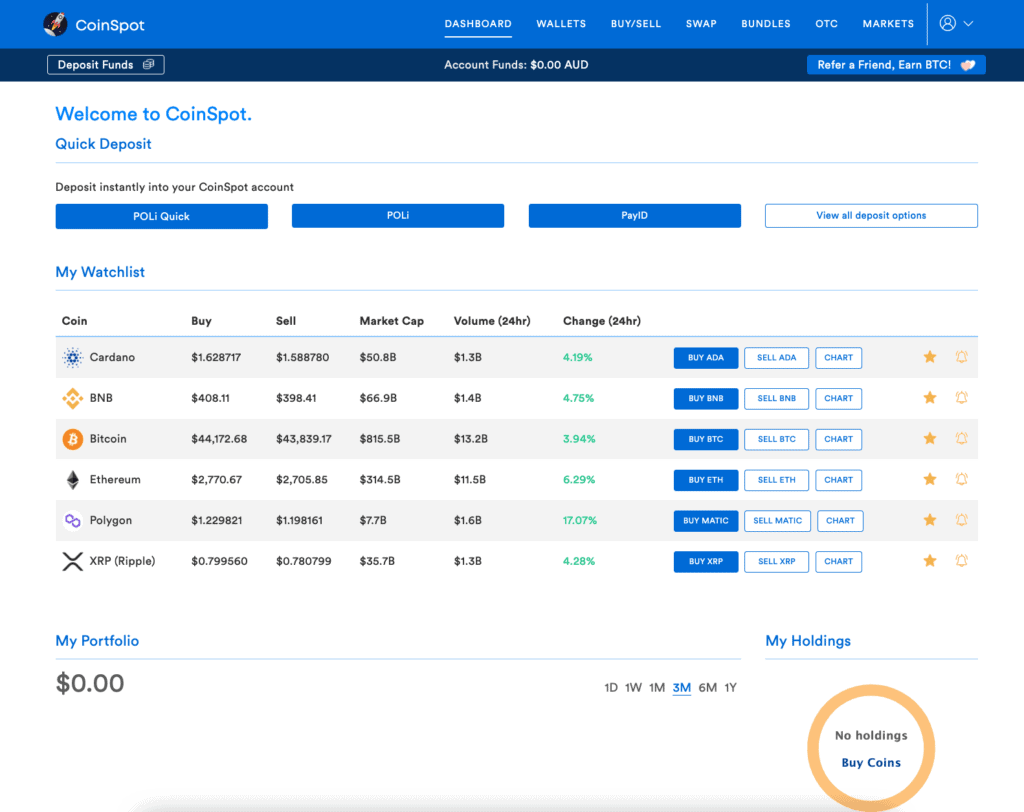Set a price alert bell for Polygon

[x=961, y=520]
